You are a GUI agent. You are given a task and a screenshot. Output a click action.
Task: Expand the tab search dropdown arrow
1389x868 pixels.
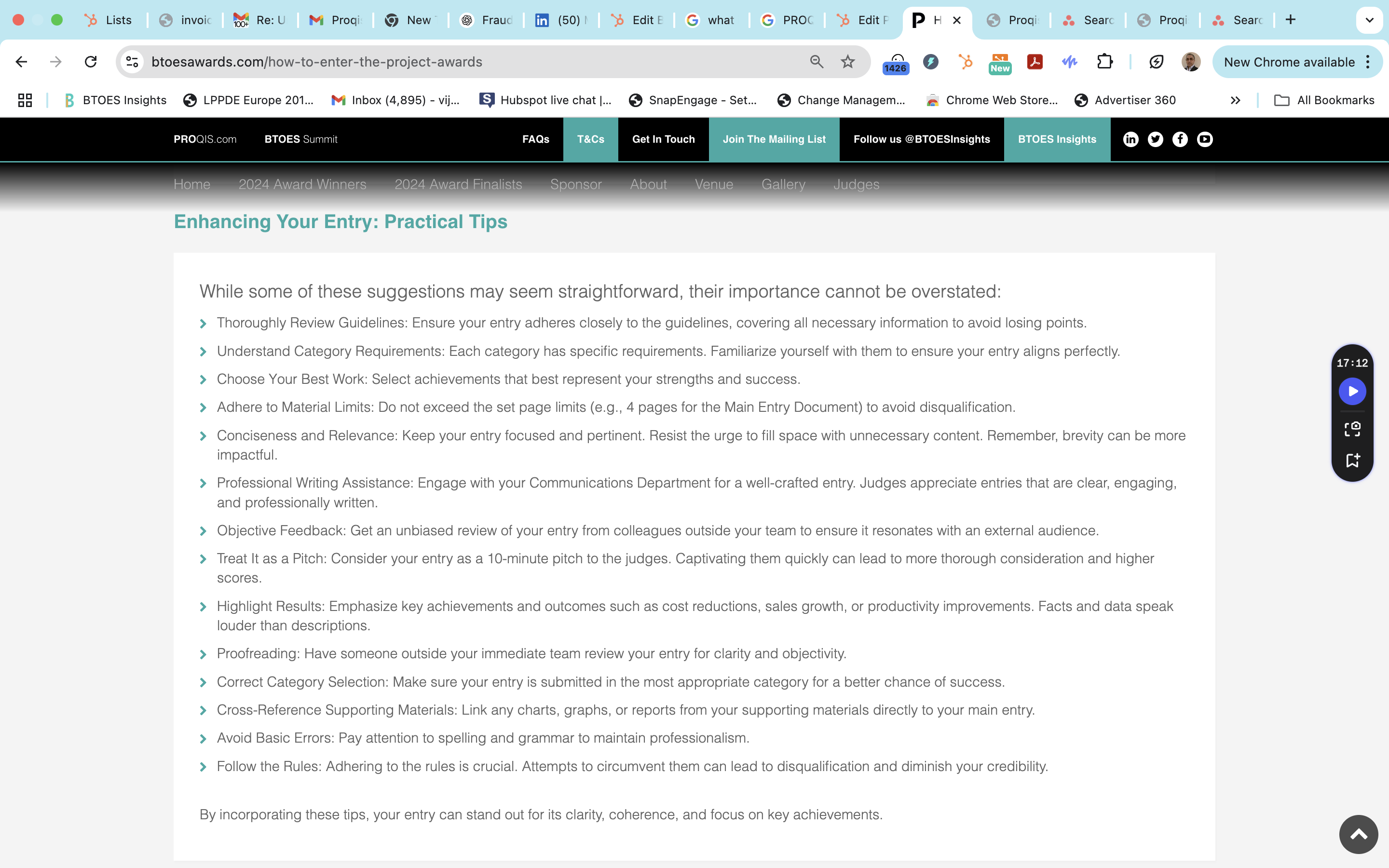[1369, 20]
